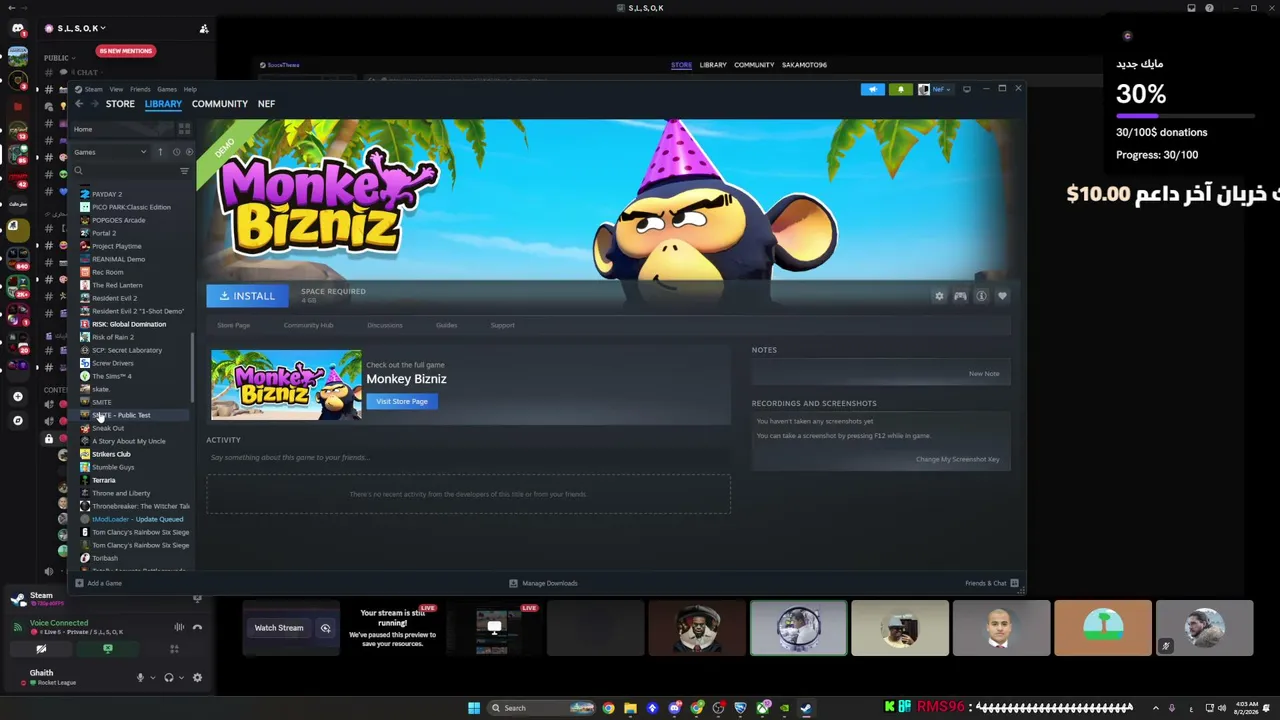Click the Monkey Bizniz full game thumbnail

[286, 385]
